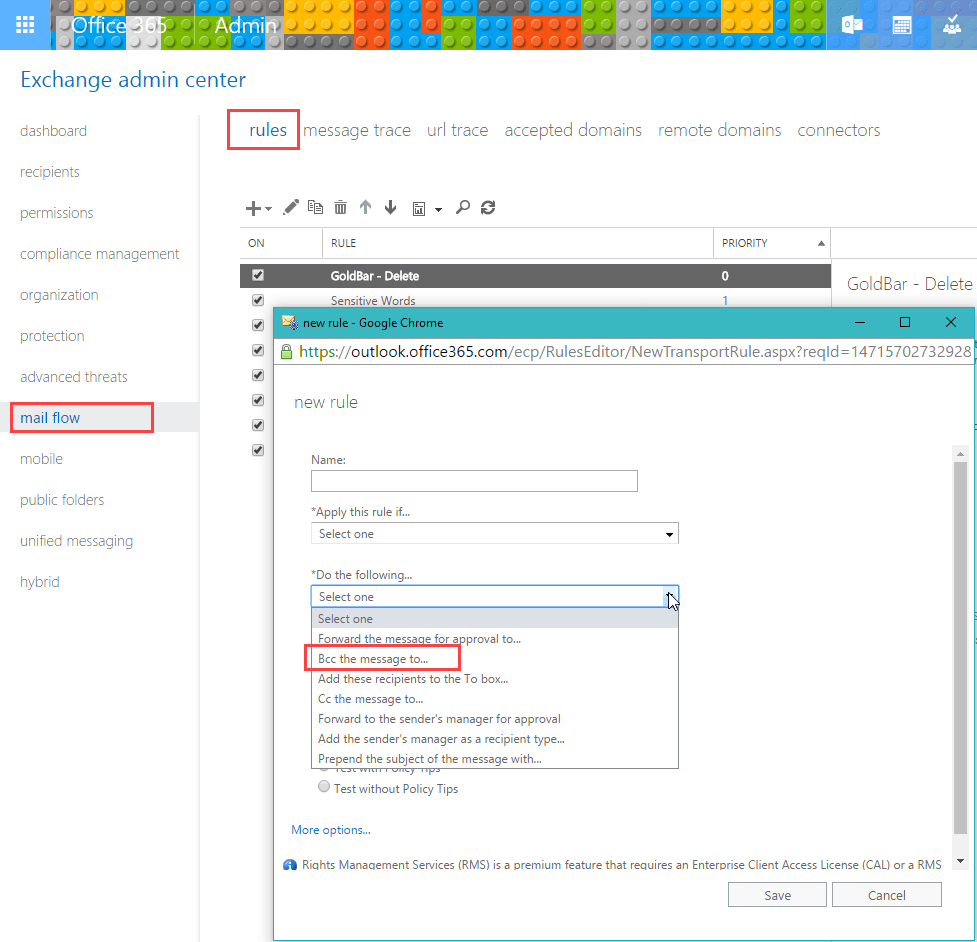
Task: Click the 'More options...' link
Action: click(331, 830)
